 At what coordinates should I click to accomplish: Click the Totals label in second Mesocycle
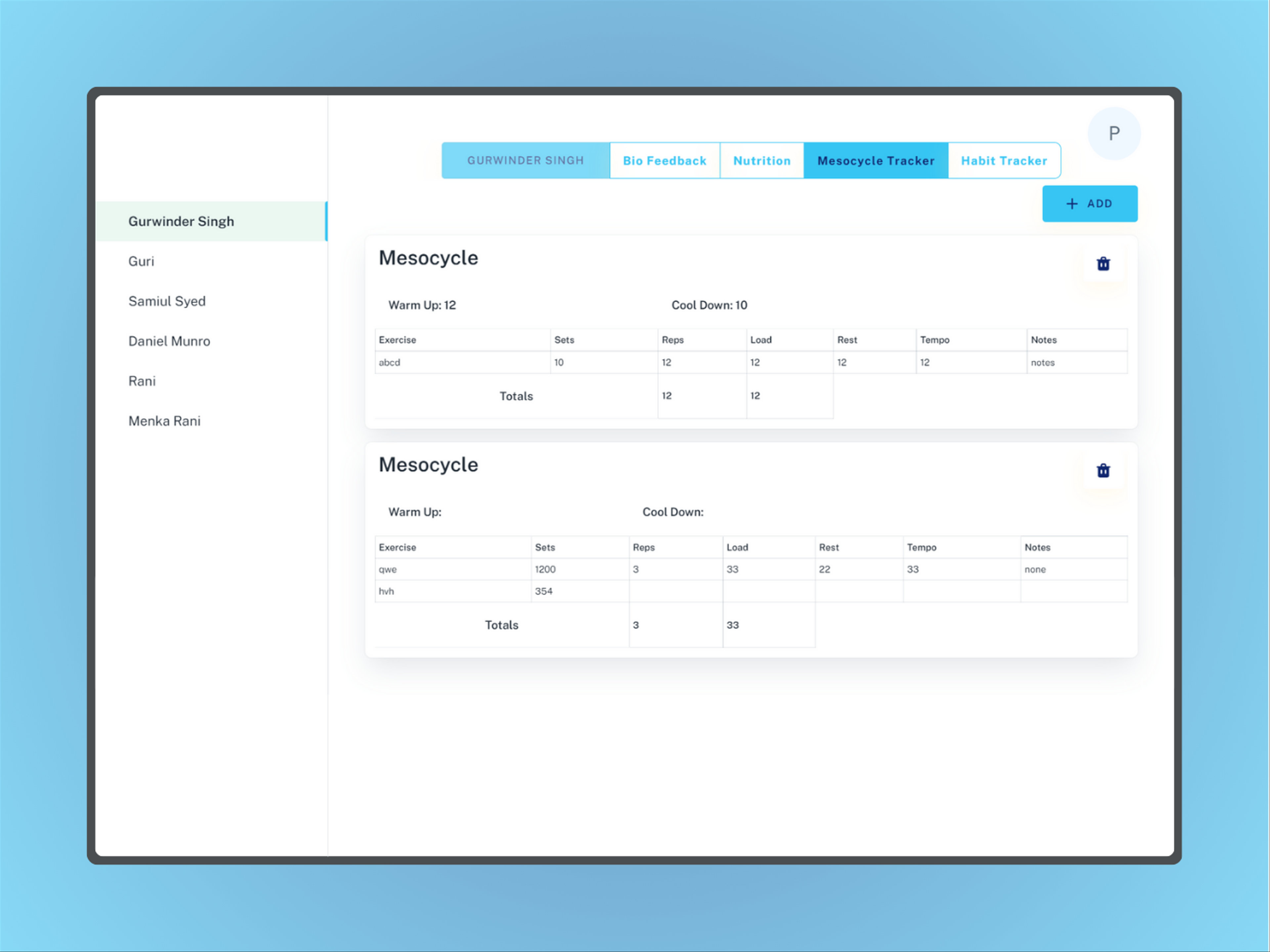tap(501, 625)
